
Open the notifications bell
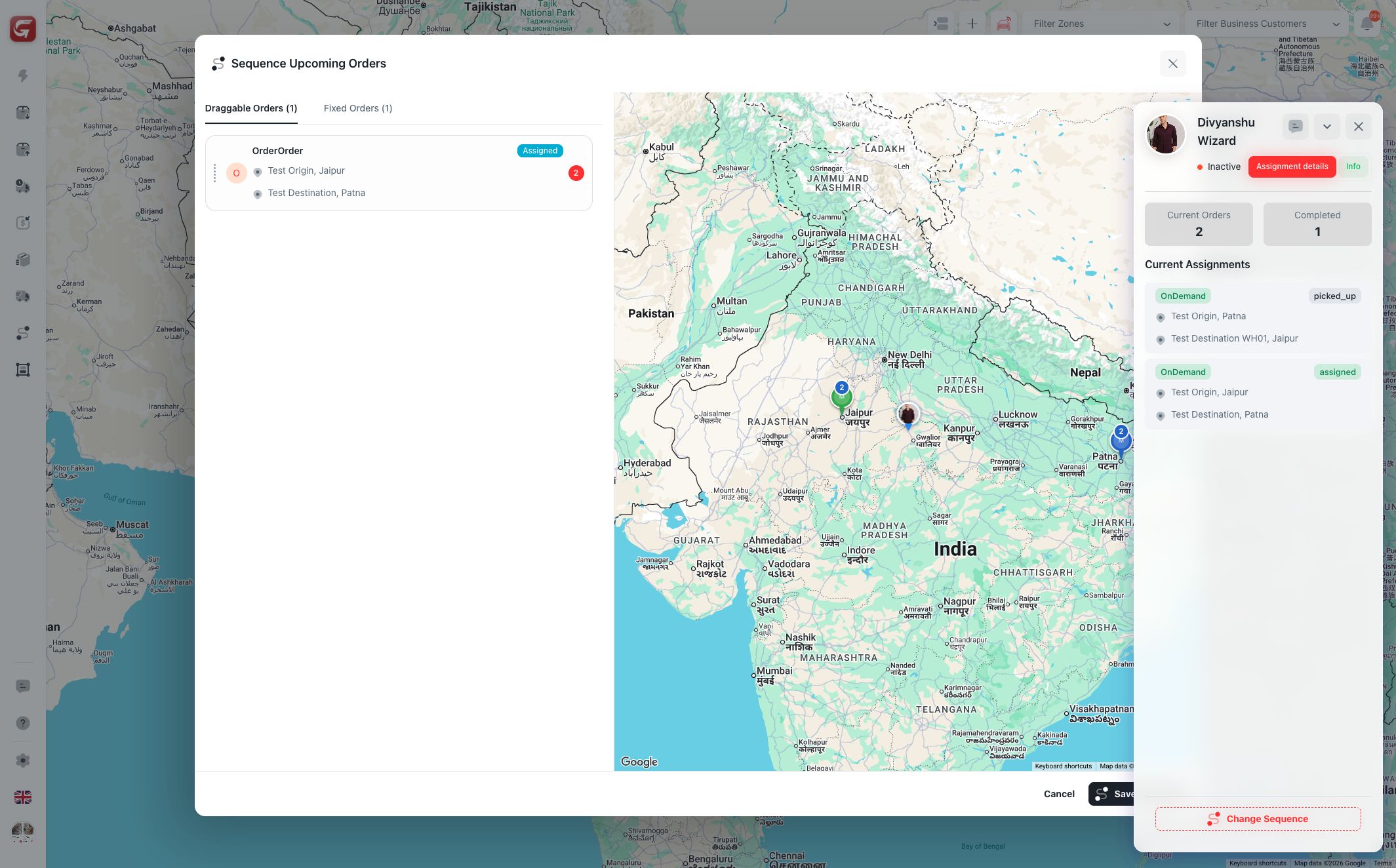click(x=1367, y=24)
